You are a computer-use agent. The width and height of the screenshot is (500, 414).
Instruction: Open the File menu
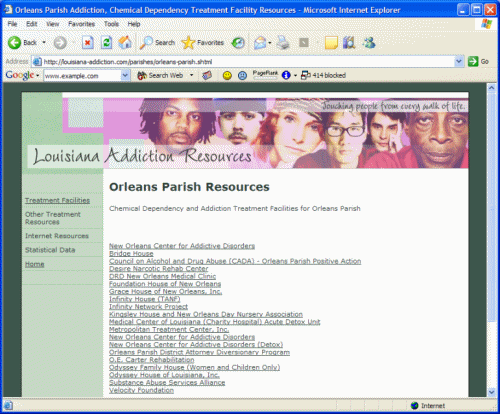pos(12,24)
